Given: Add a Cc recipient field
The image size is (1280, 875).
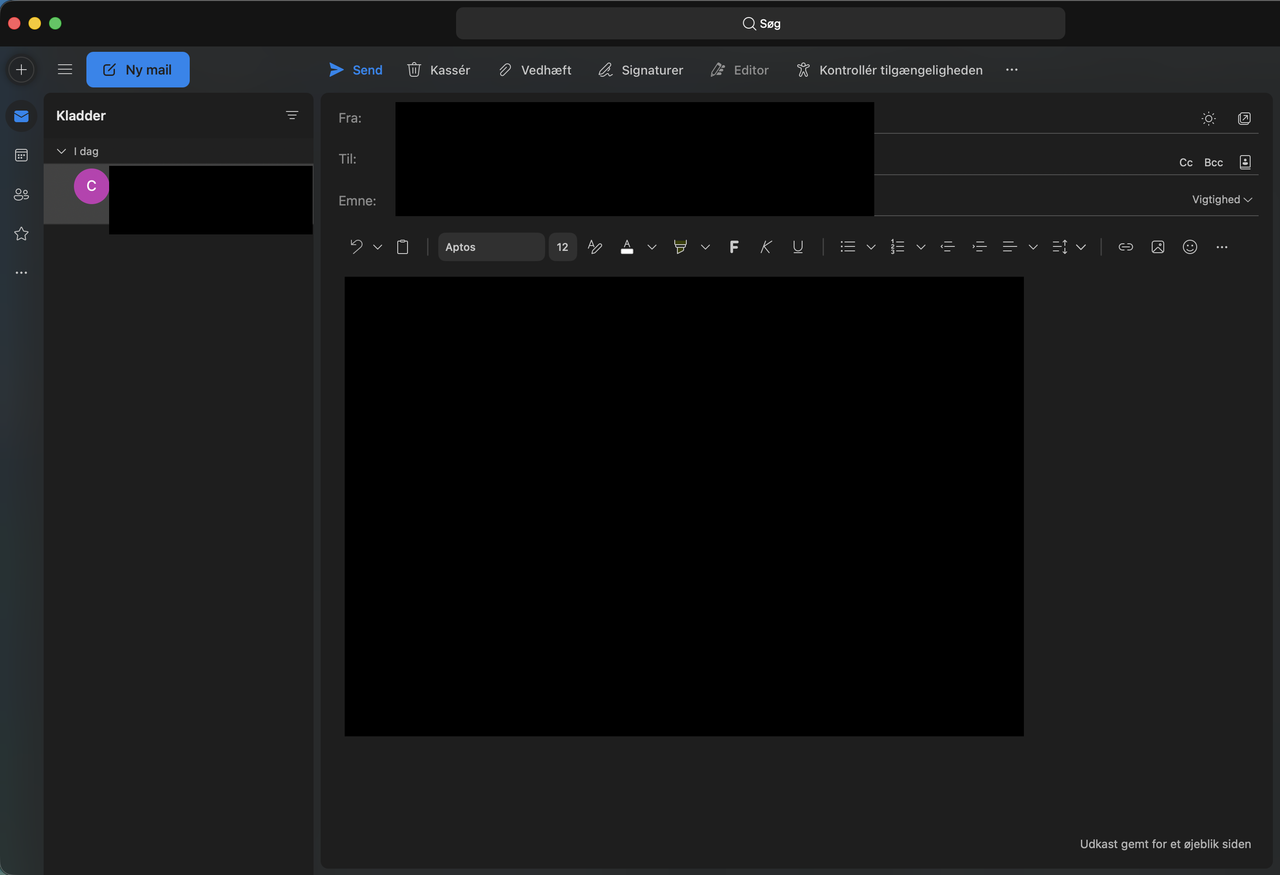Looking at the screenshot, I should [x=1186, y=162].
